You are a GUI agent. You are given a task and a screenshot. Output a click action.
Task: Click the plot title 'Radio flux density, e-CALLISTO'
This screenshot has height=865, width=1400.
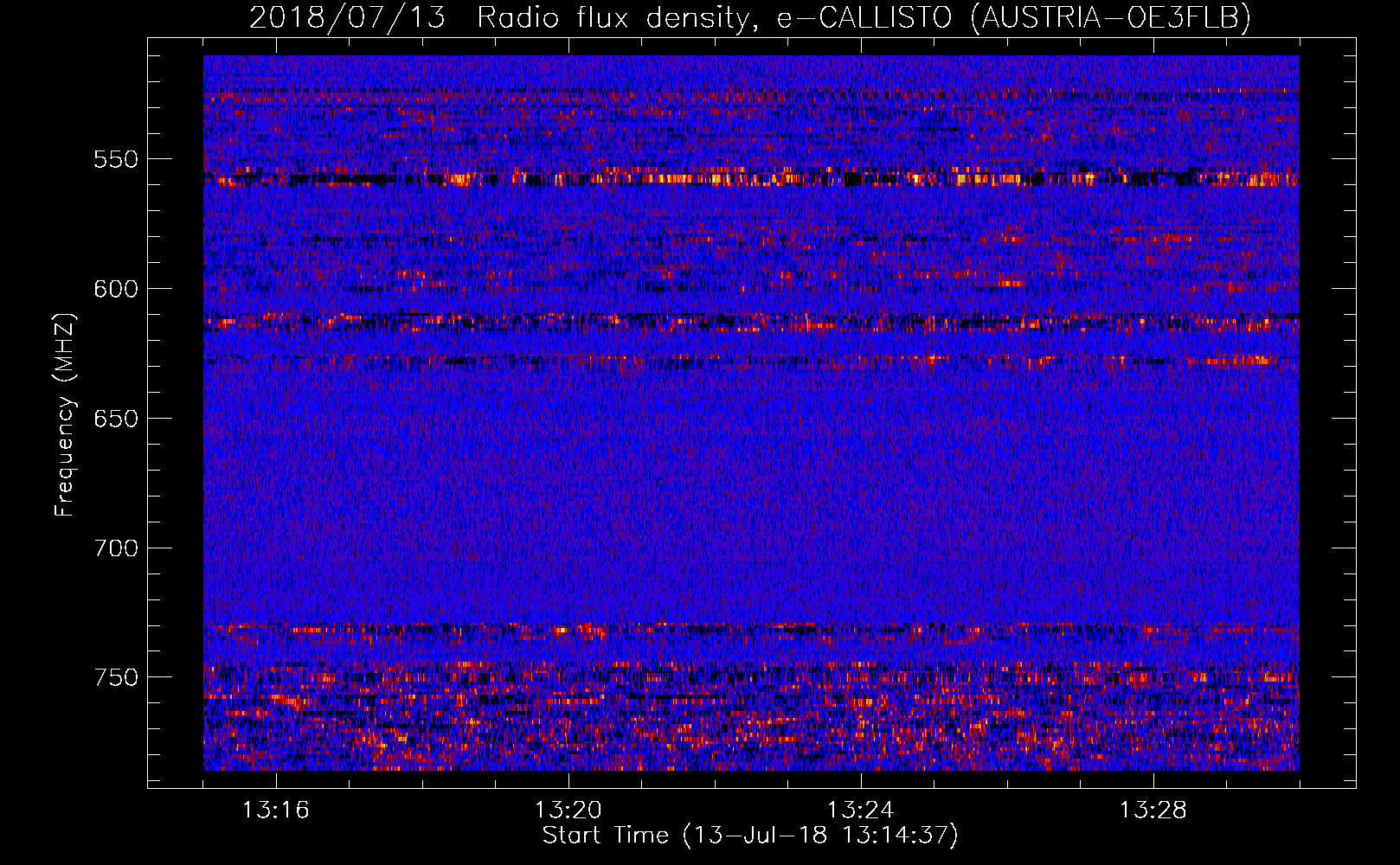tap(714, 17)
